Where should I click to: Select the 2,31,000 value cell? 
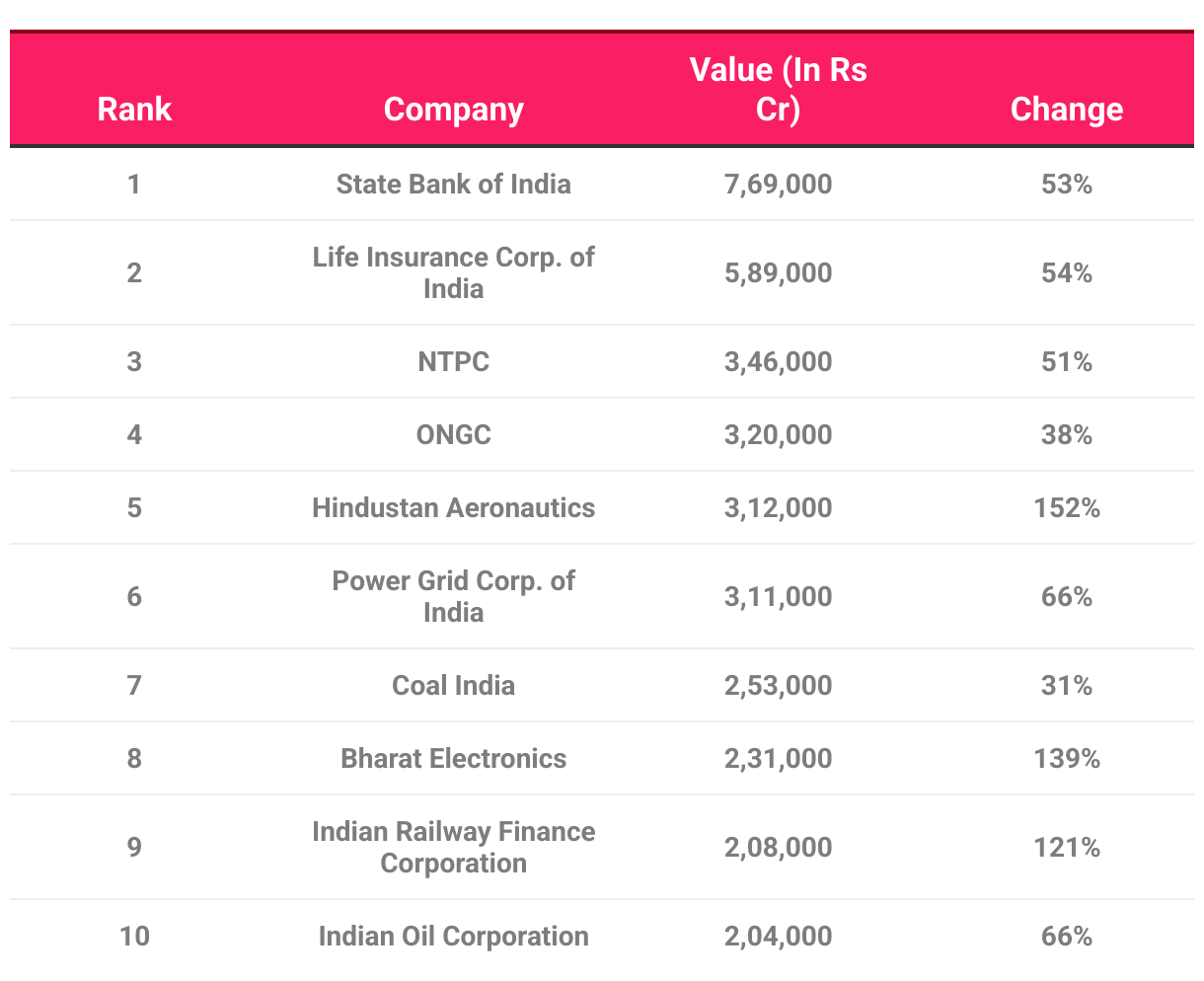pyautogui.click(x=778, y=759)
